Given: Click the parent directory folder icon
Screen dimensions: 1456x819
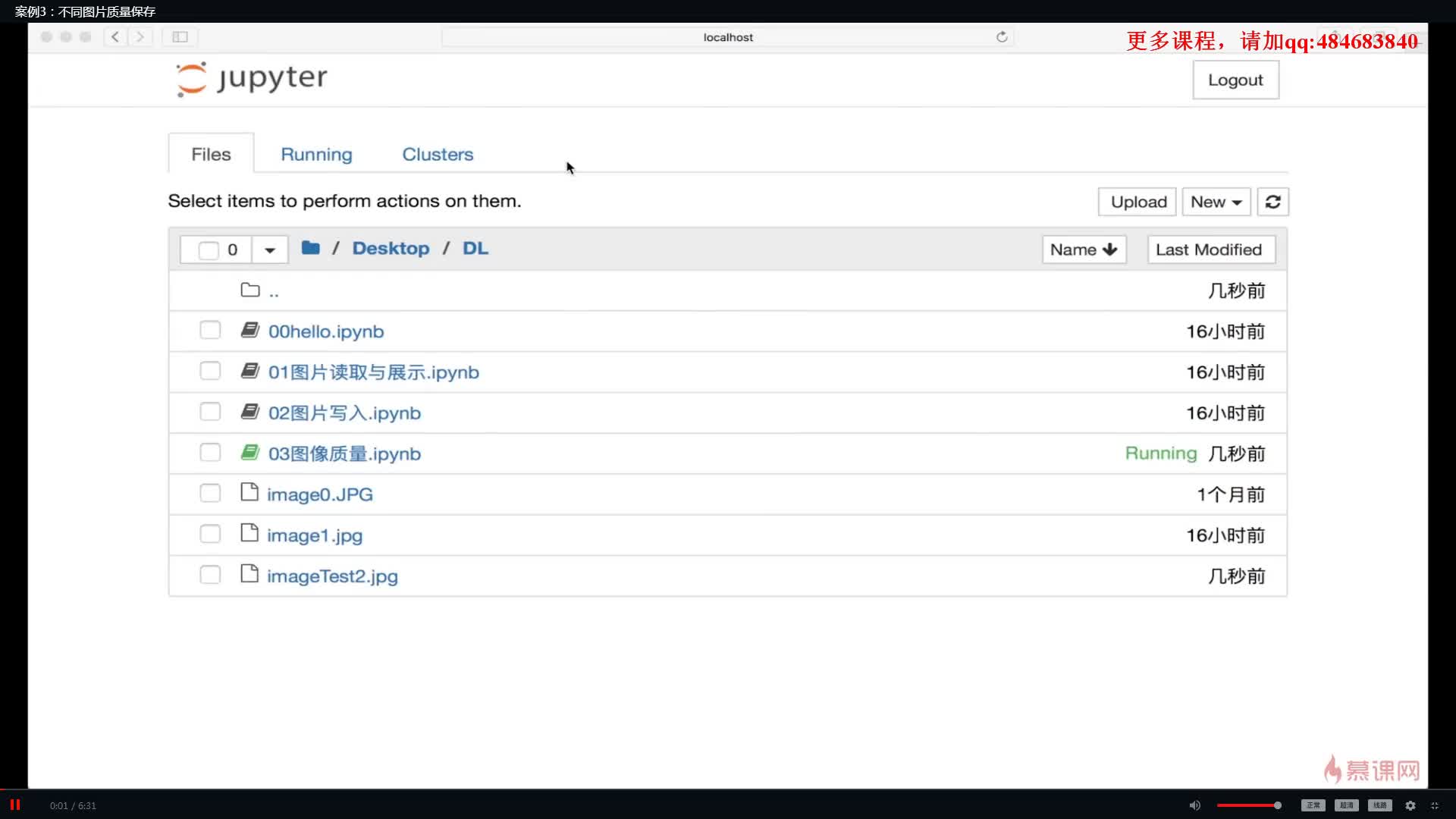Looking at the screenshot, I should pyautogui.click(x=250, y=290).
